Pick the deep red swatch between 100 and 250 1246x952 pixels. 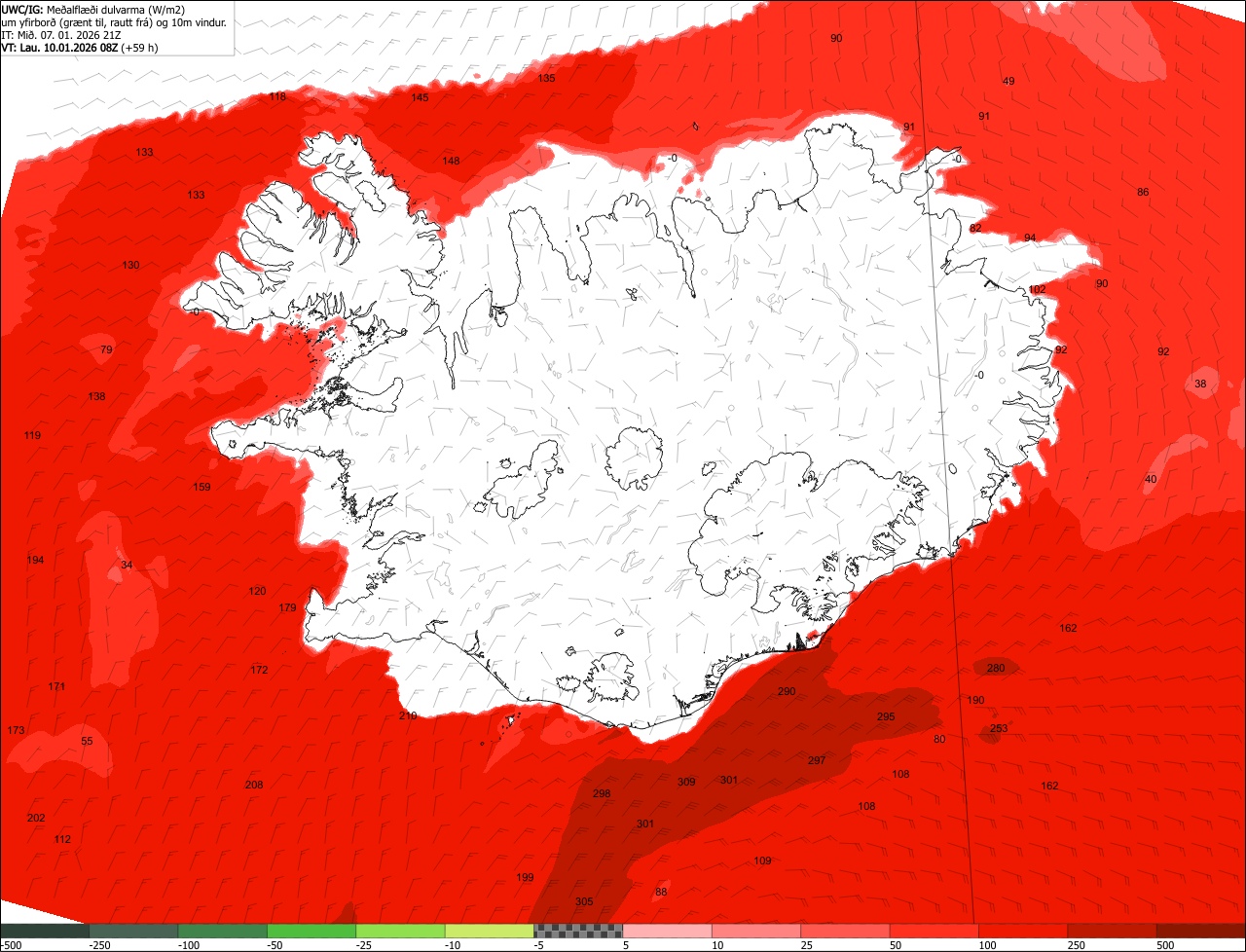point(1023,931)
